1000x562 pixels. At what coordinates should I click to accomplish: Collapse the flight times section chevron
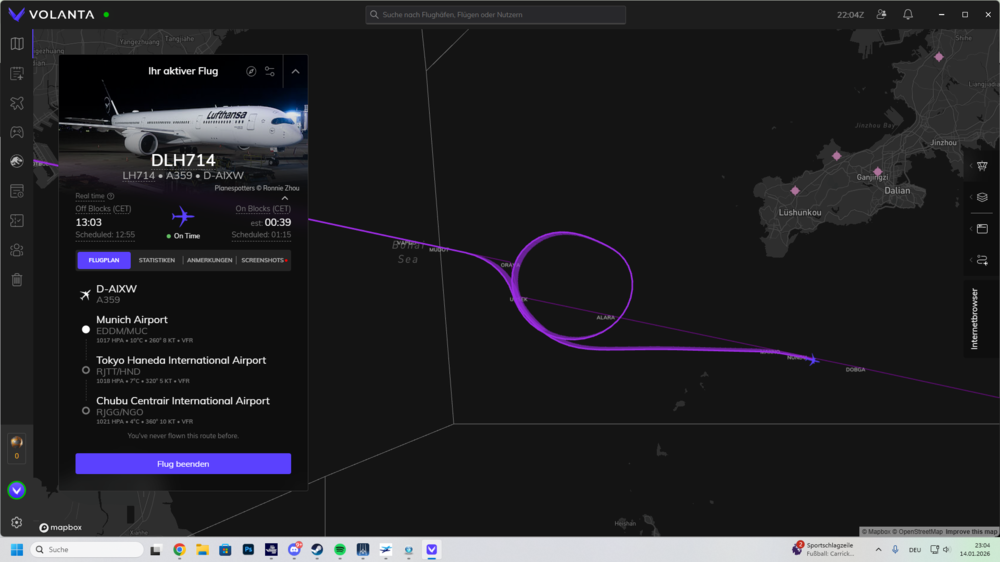click(285, 198)
